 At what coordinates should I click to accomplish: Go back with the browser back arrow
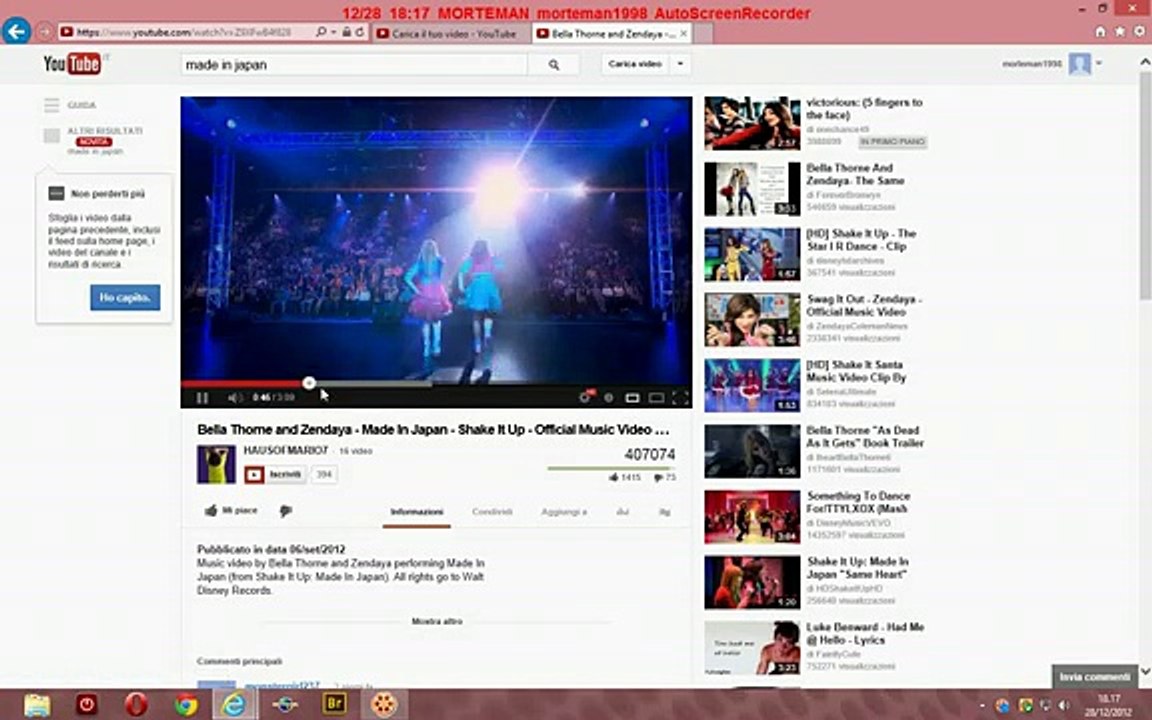coord(16,31)
